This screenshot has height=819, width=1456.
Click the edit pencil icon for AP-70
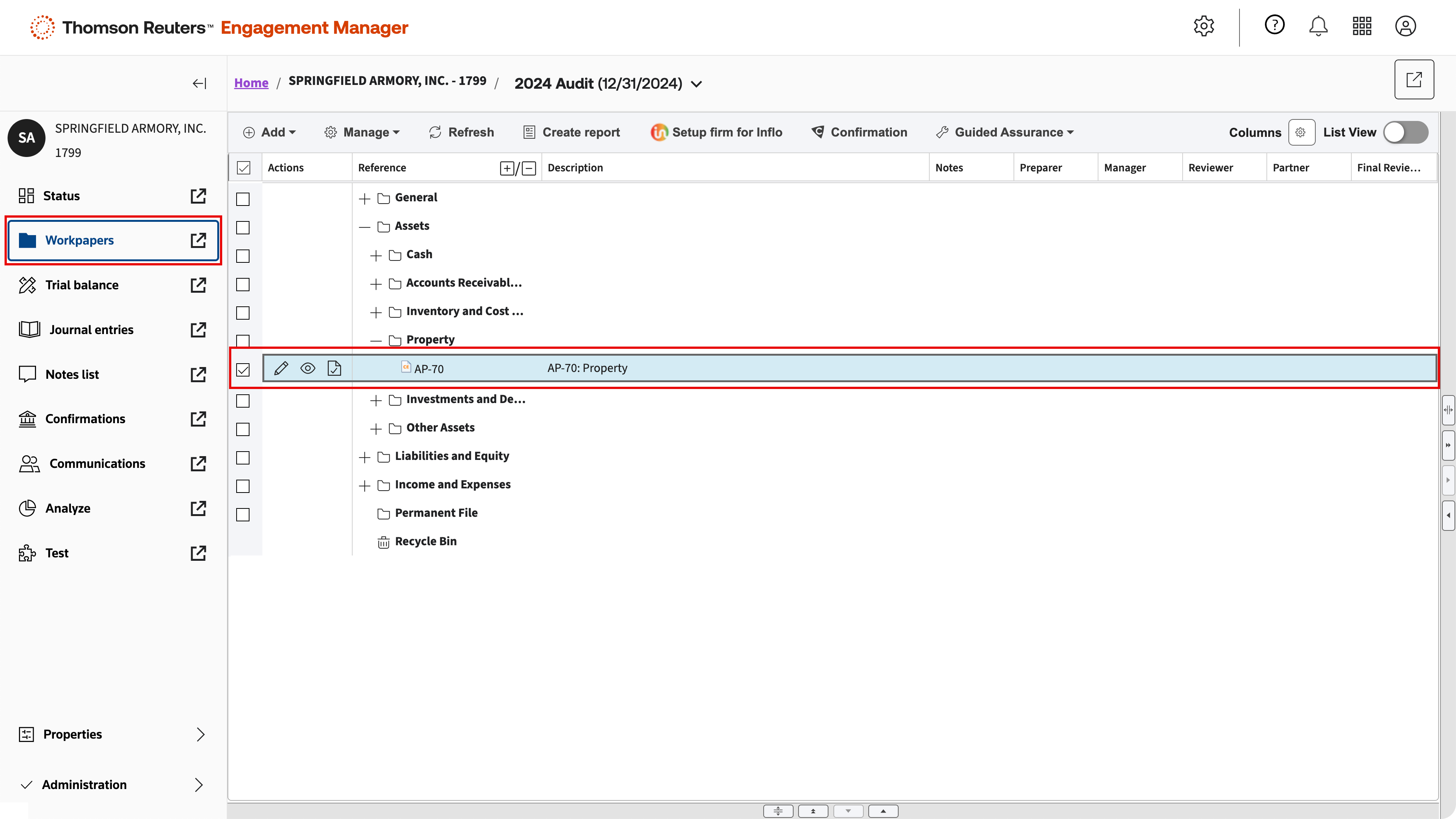[281, 369]
